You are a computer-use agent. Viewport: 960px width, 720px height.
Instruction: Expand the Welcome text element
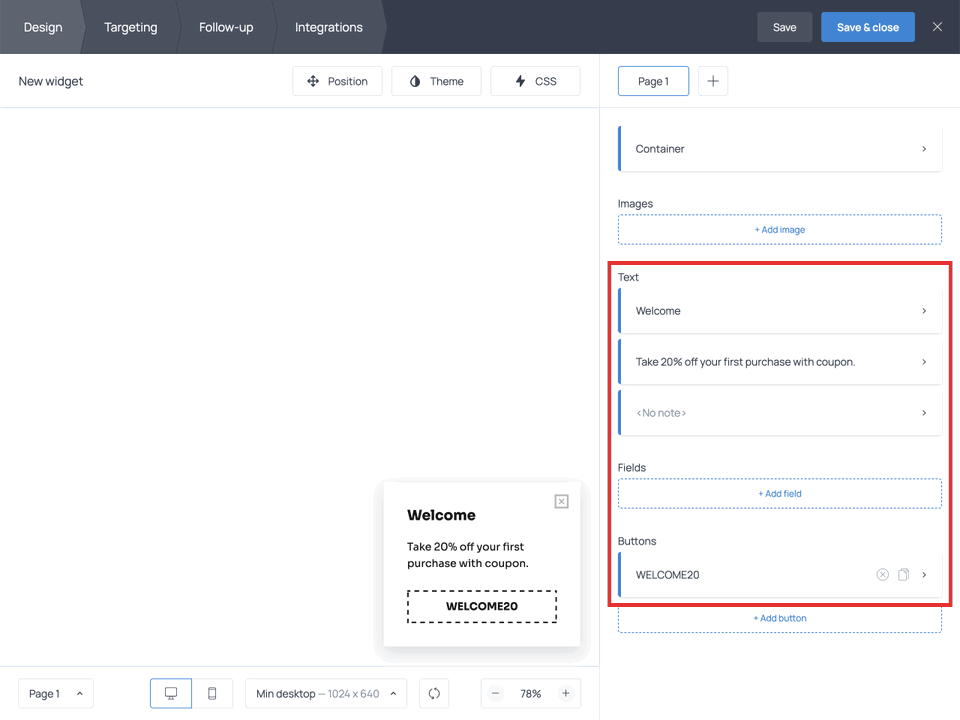pos(779,310)
